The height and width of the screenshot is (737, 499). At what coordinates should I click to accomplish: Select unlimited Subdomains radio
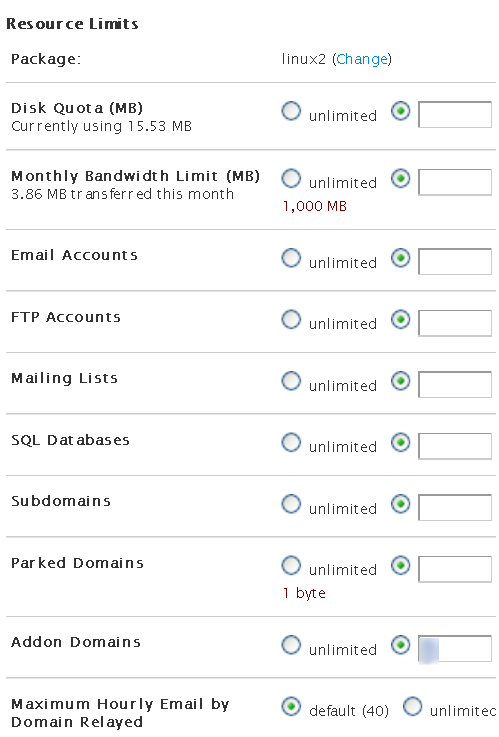(291, 504)
